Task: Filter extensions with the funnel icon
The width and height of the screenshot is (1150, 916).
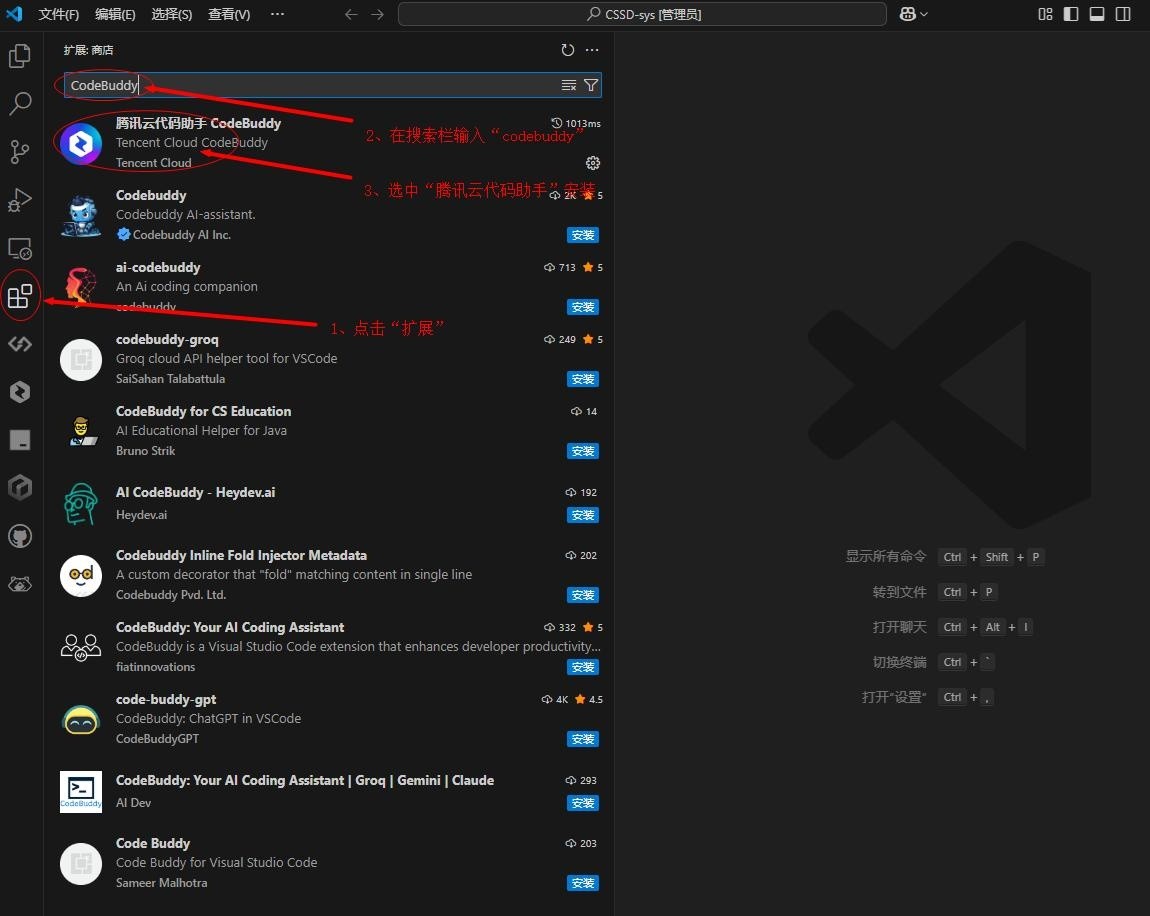Action: 590,85
